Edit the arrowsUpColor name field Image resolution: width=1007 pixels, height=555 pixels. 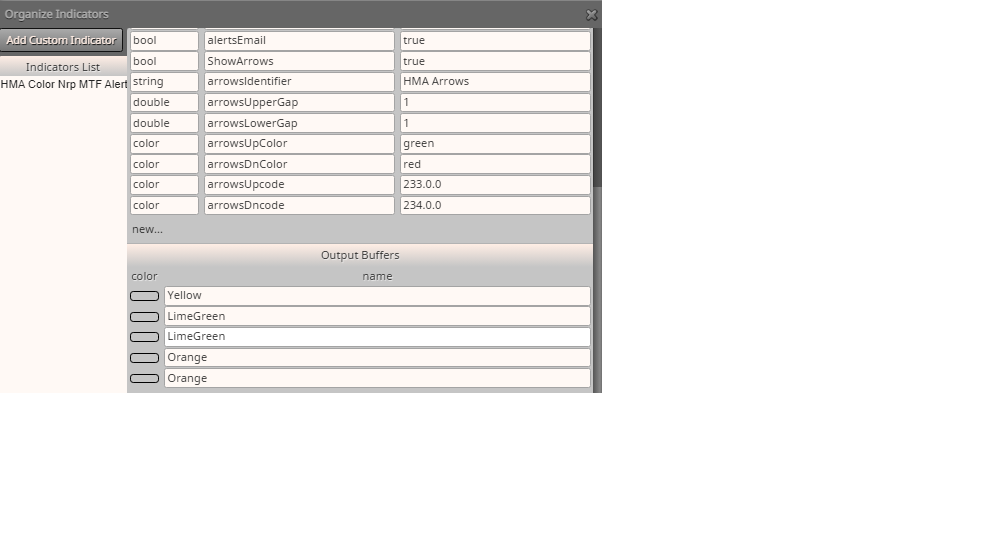(x=299, y=143)
